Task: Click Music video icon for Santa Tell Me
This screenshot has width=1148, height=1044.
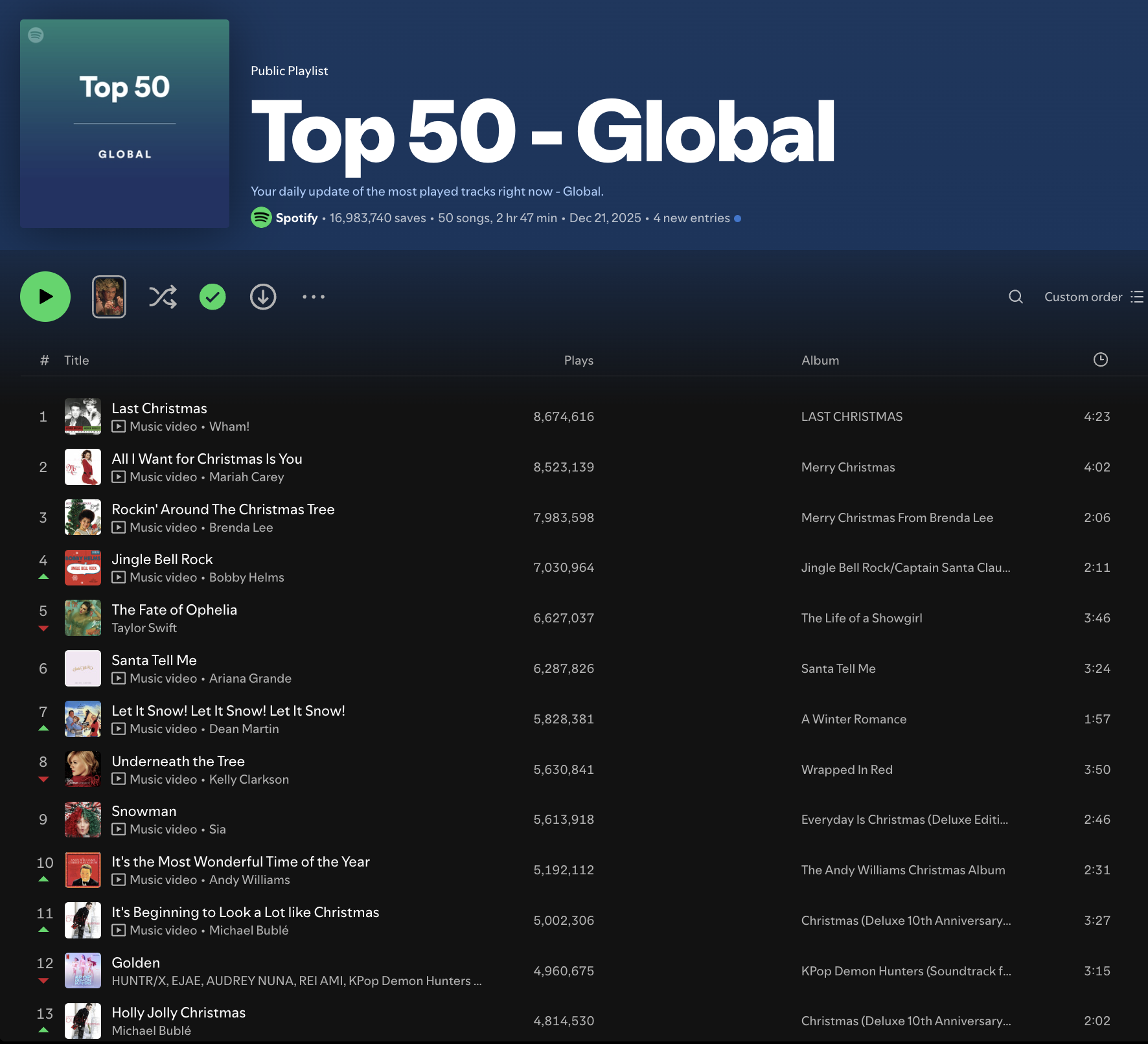Action: pos(119,678)
